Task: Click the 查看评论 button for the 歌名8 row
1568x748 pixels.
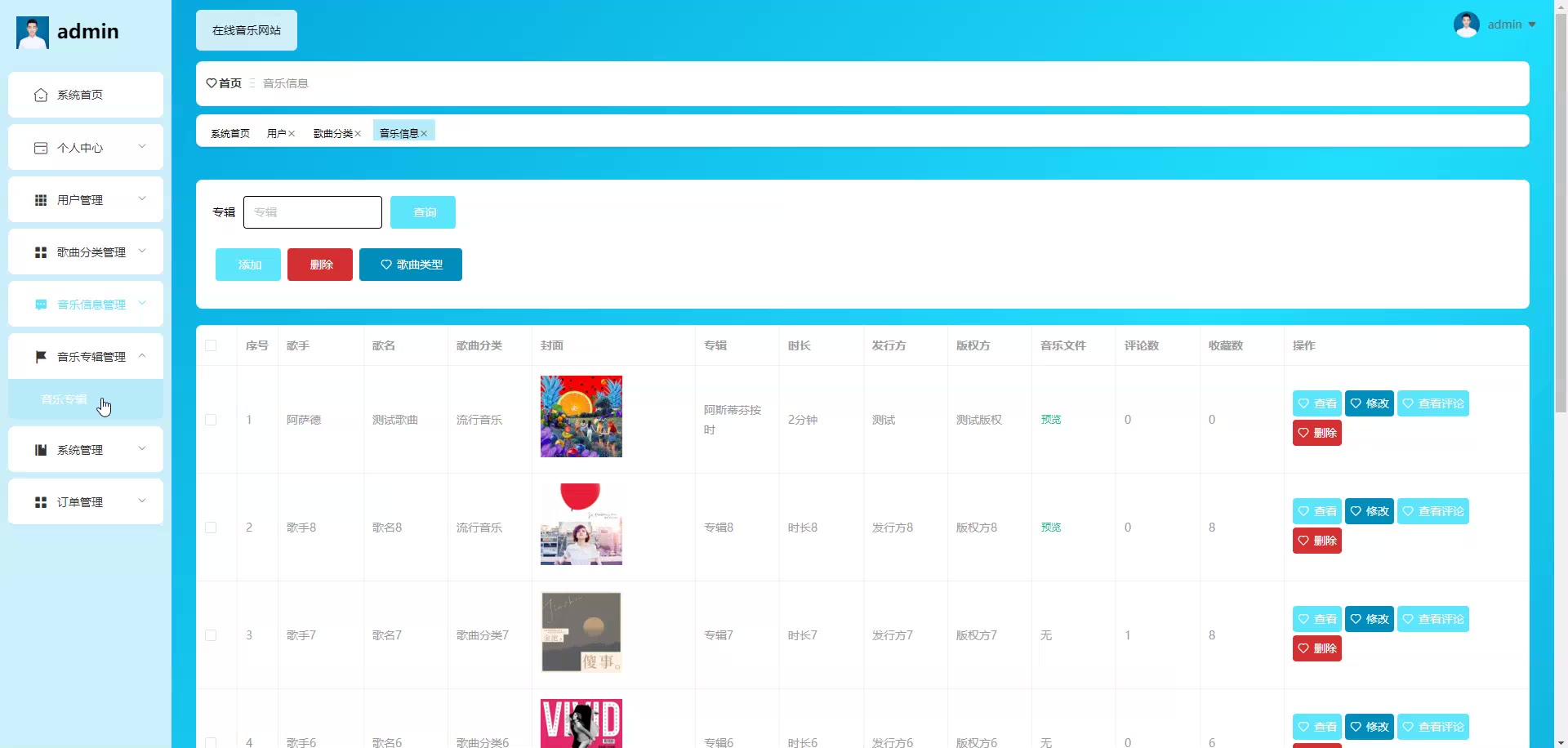Action: click(1433, 511)
